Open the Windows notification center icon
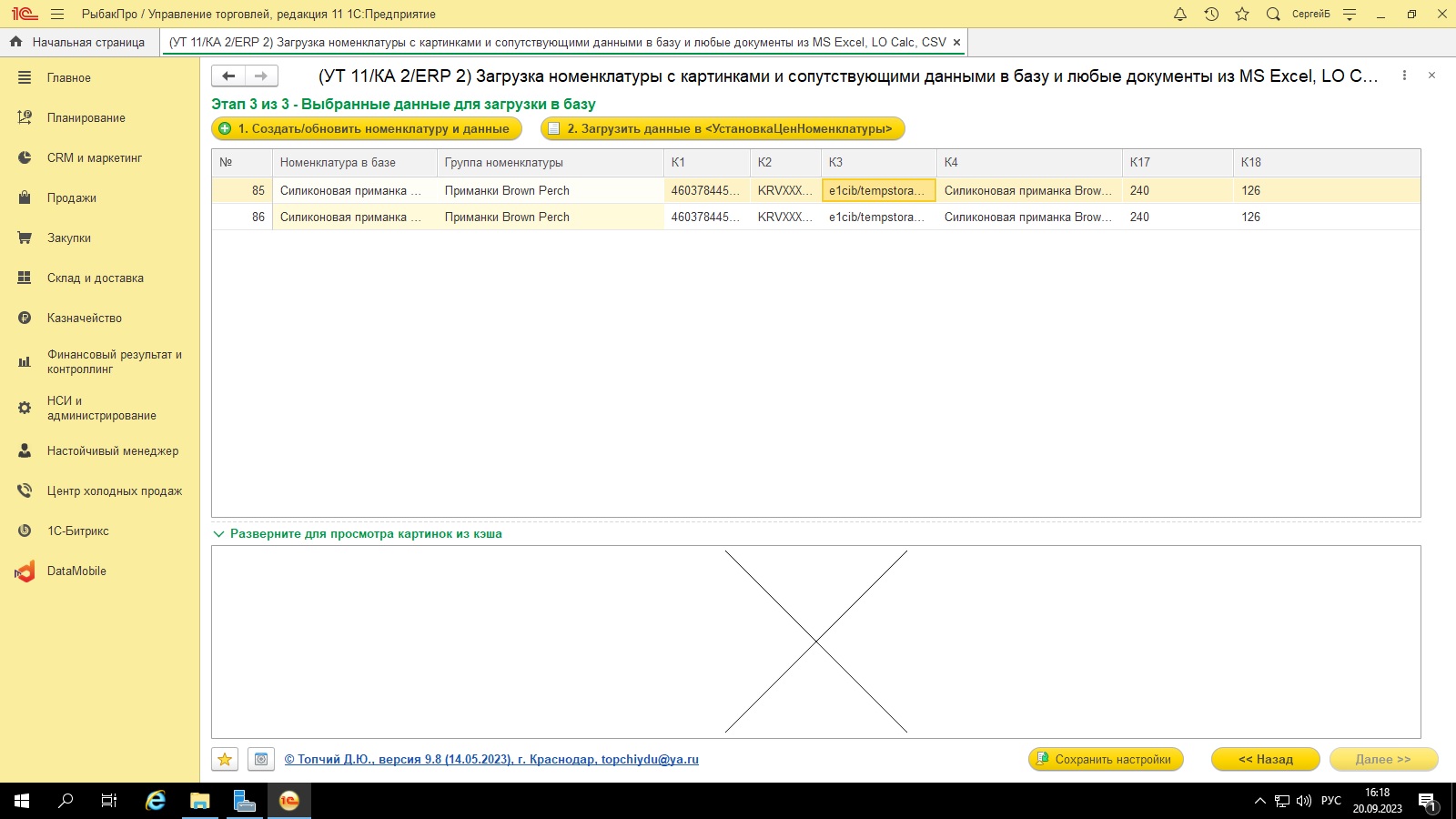 click(x=1428, y=803)
